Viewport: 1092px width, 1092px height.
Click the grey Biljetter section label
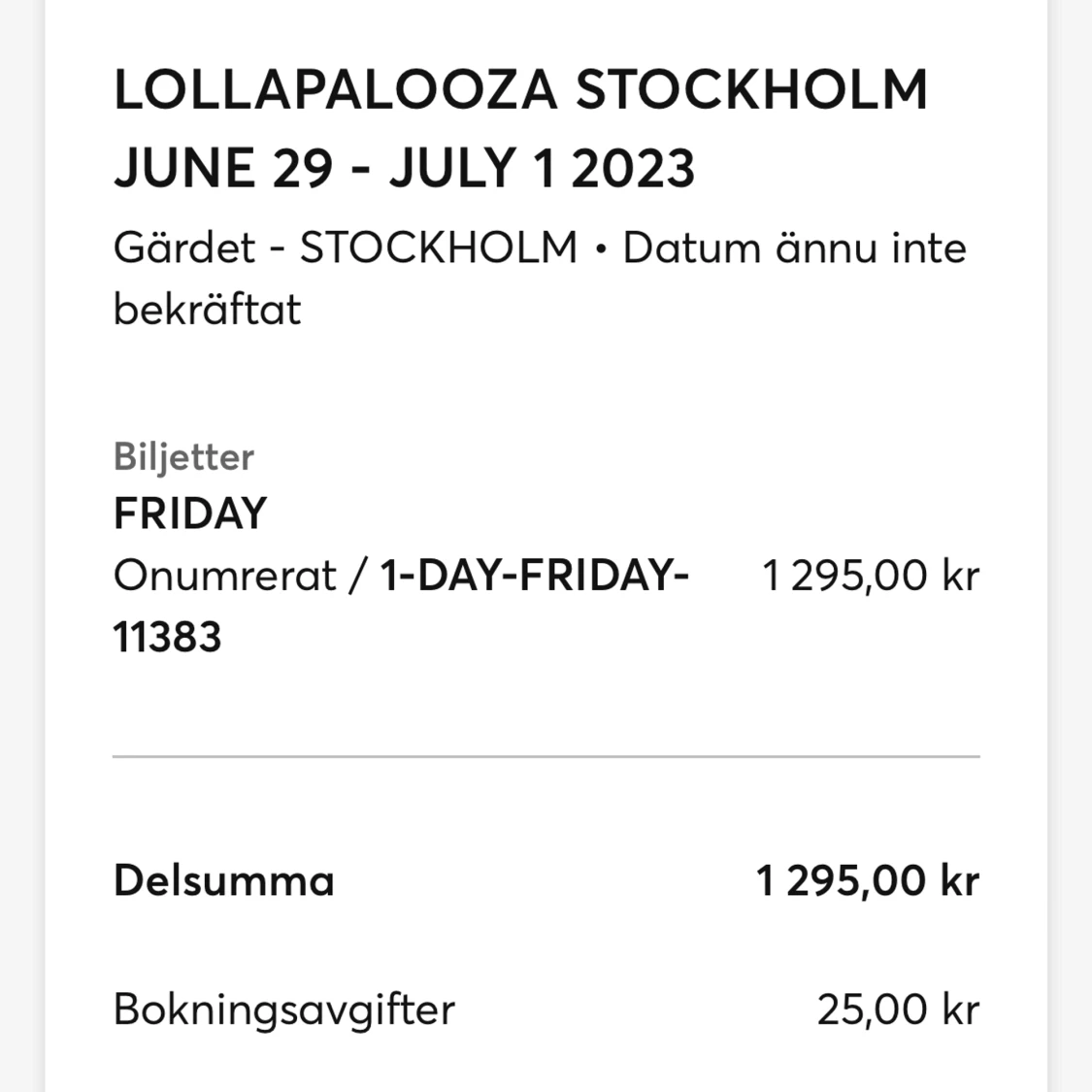(x=183, y=456)
